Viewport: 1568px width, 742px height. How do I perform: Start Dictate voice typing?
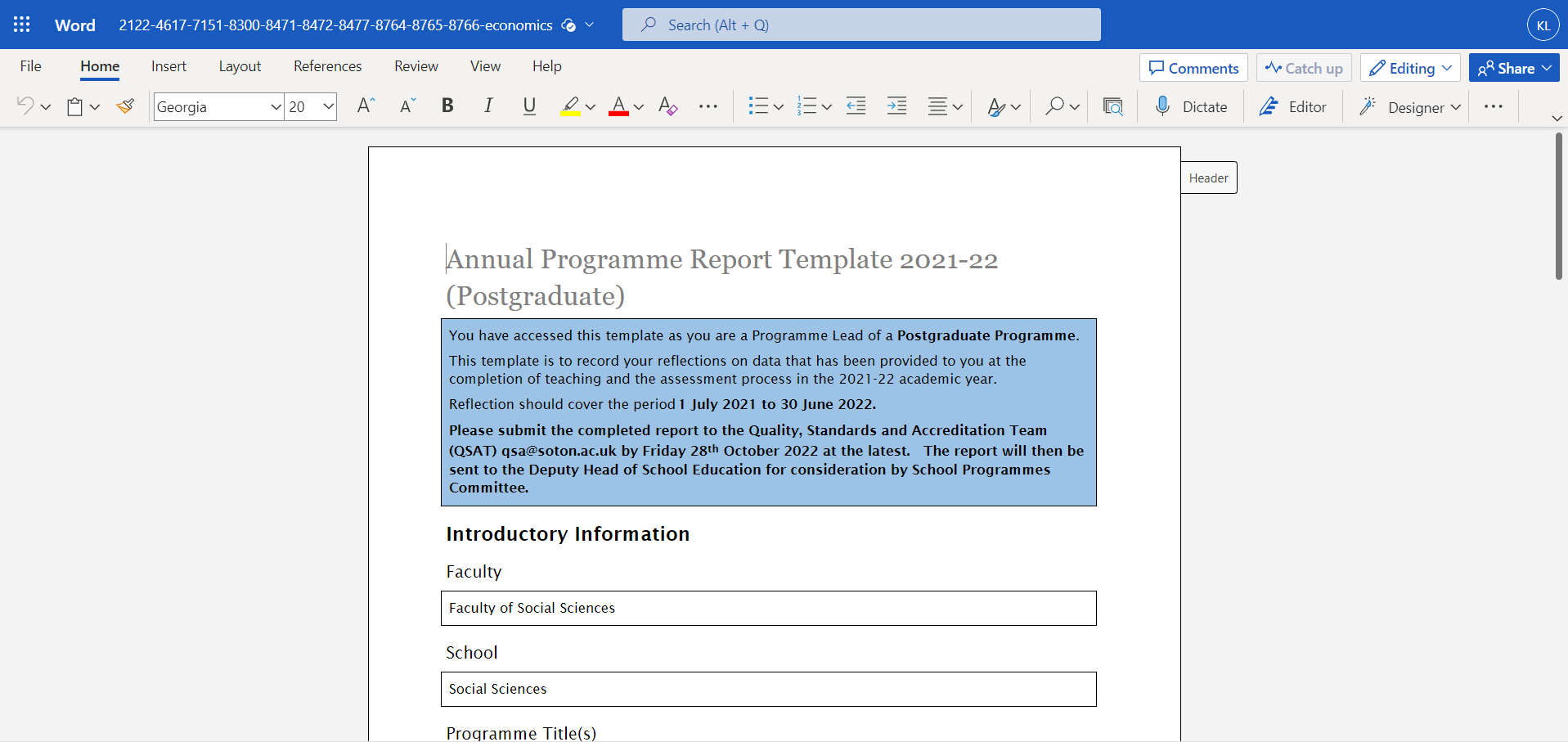coord(1192,106)
